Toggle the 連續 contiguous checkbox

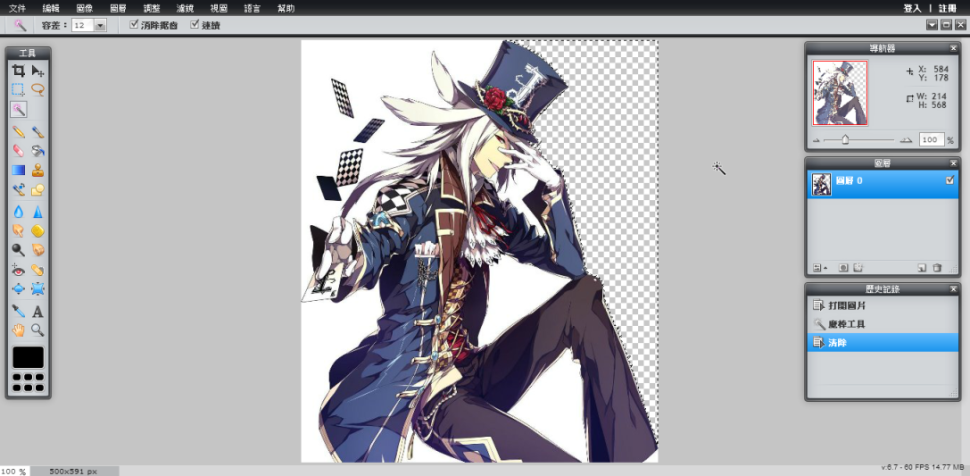coord(195,25)
